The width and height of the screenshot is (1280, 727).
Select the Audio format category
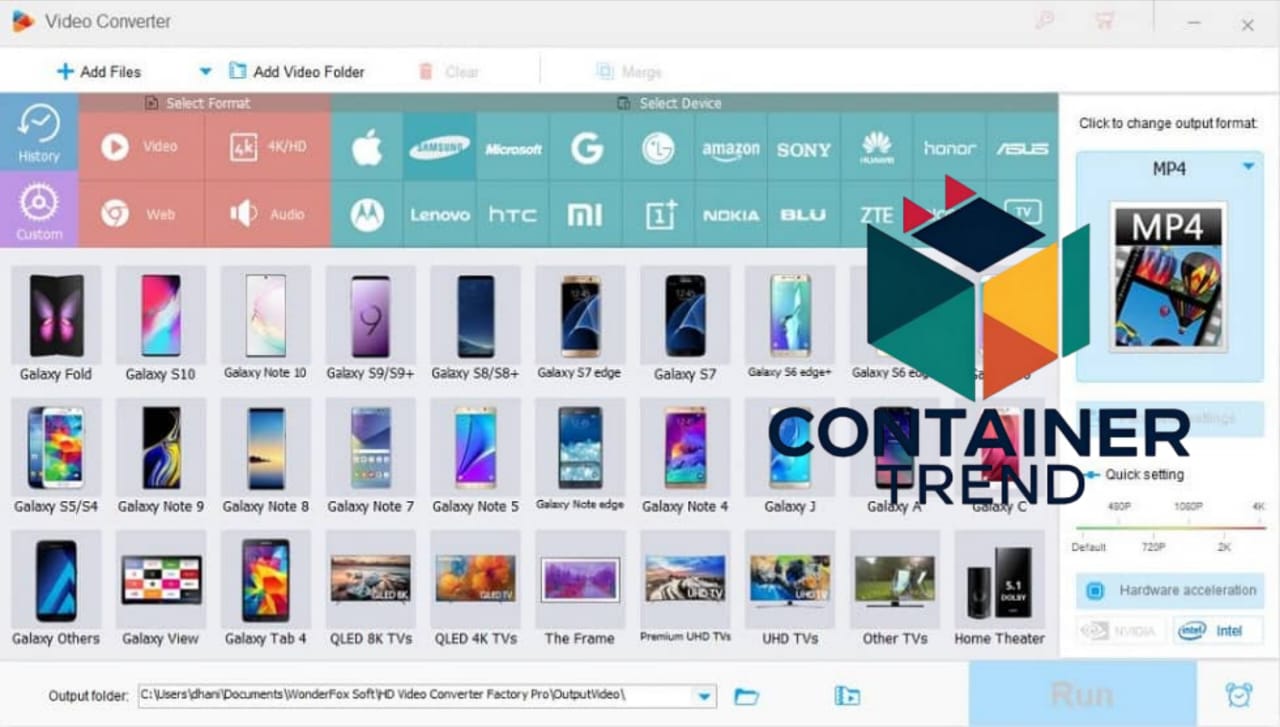coord(268,214)
